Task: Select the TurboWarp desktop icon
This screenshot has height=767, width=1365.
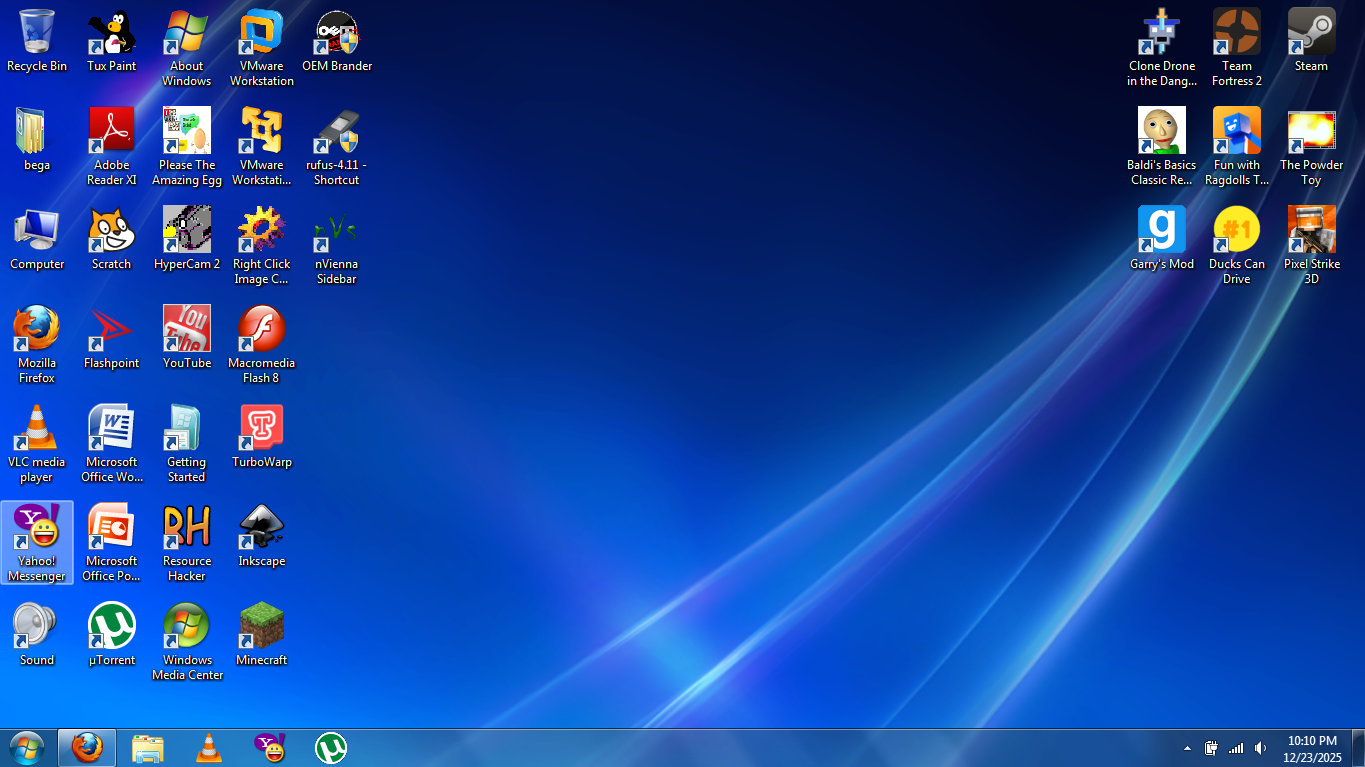Action: point(261,430)
